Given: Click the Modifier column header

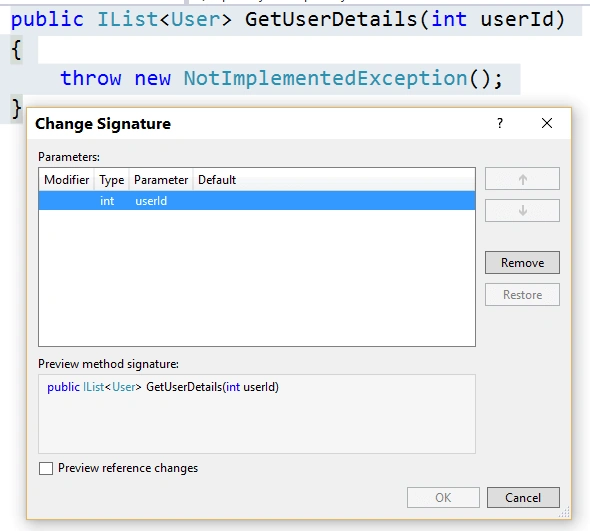Looking at the screenshot, I should click(x=67, y=180).
